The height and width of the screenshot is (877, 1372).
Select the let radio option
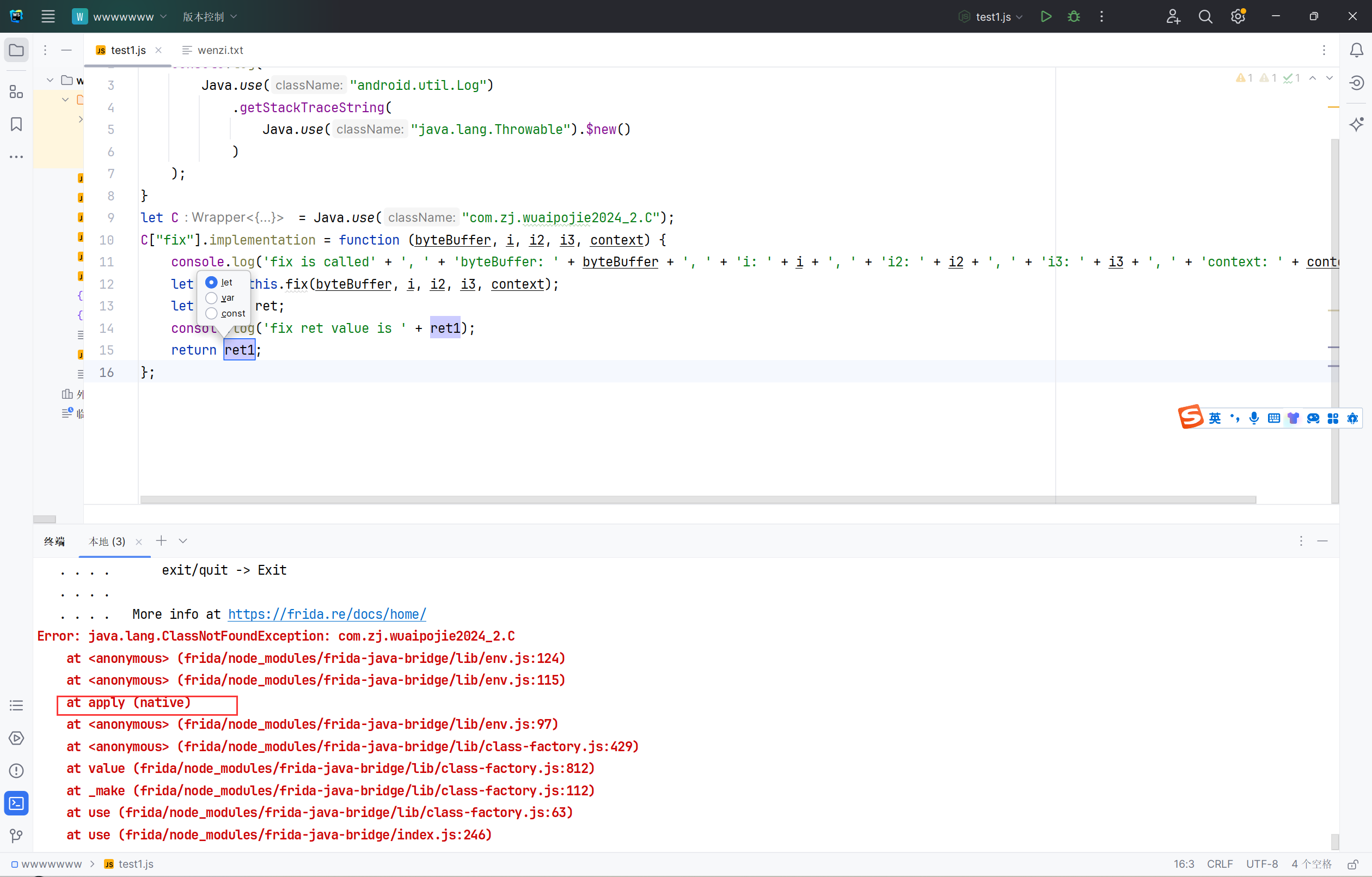coord(211,282)
